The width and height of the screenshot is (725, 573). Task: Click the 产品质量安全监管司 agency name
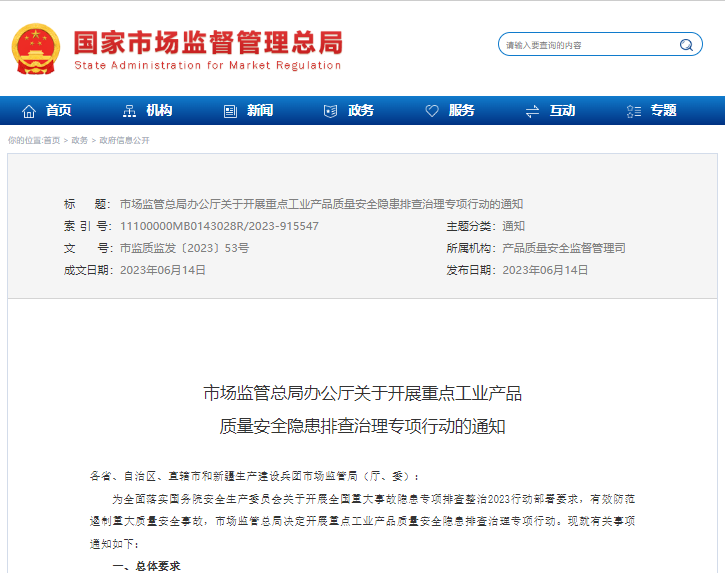[x=563, y=248]
